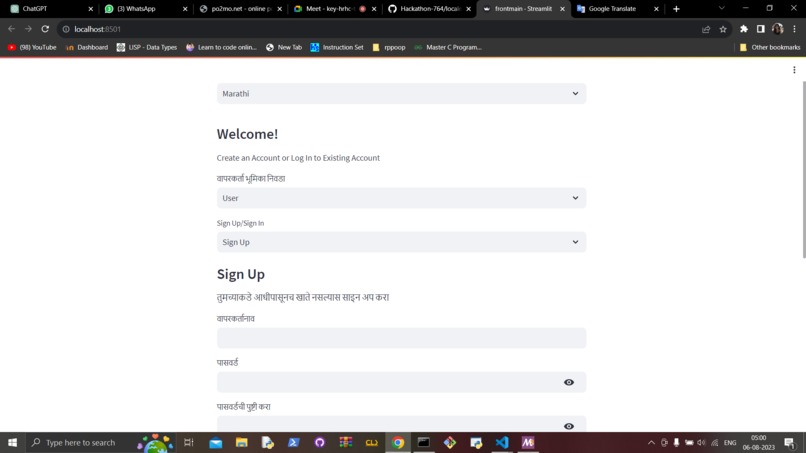
Task: Open the clock and date panel
Action: coord(759,442)
